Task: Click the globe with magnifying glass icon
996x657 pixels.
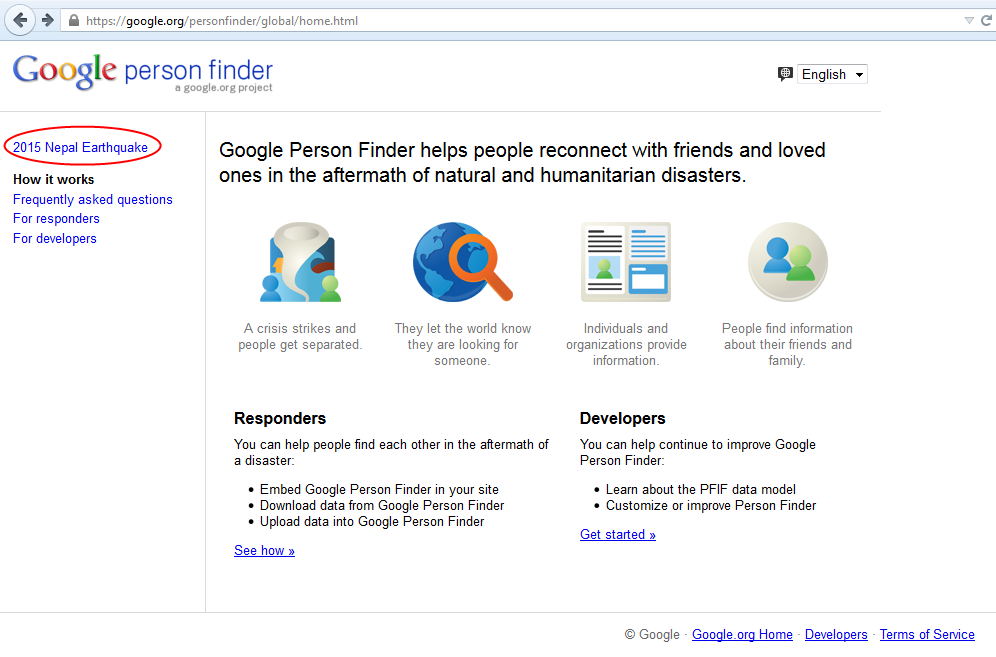Action: (462, 262)
